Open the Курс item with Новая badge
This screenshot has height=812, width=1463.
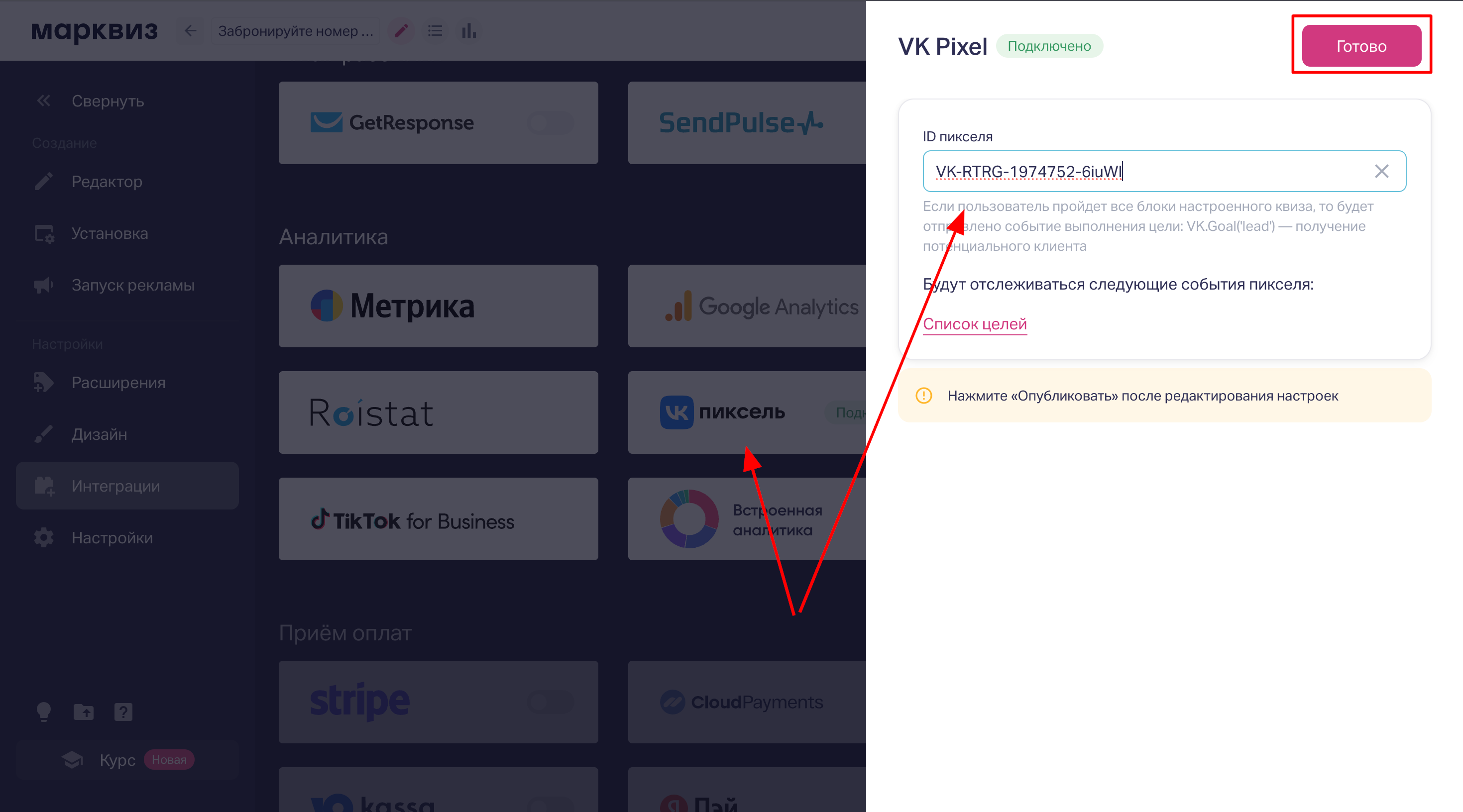pyautogui.click(x=127, y=760)
